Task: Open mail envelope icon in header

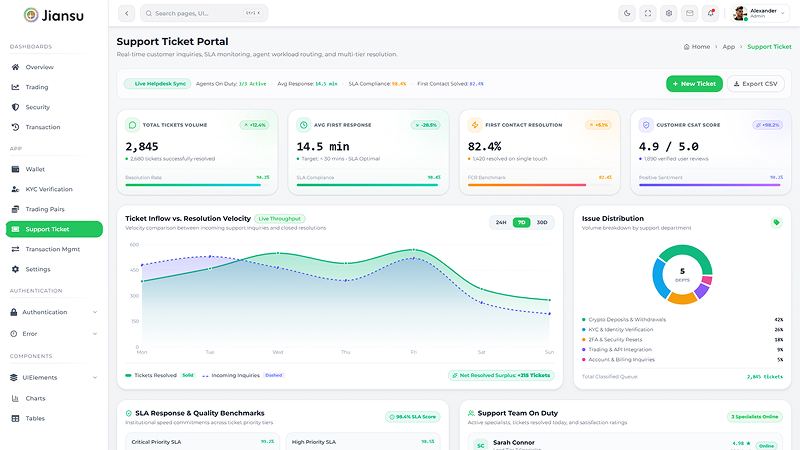Action: [690, 13]
